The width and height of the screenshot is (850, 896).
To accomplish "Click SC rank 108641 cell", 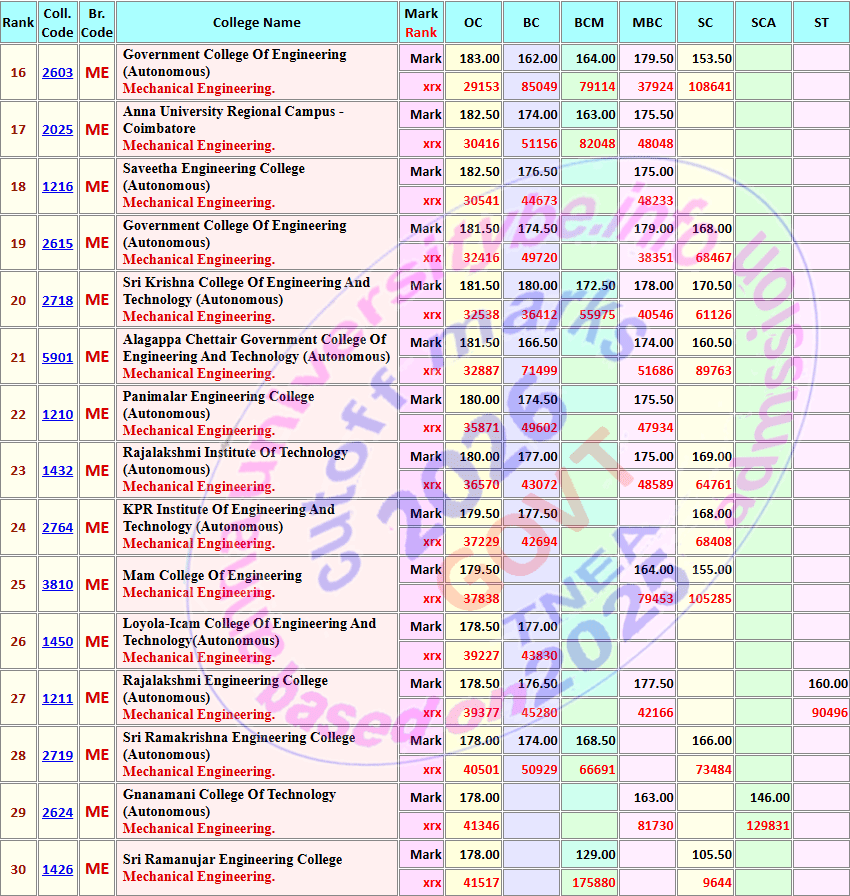I will click(x=705, y=87).
